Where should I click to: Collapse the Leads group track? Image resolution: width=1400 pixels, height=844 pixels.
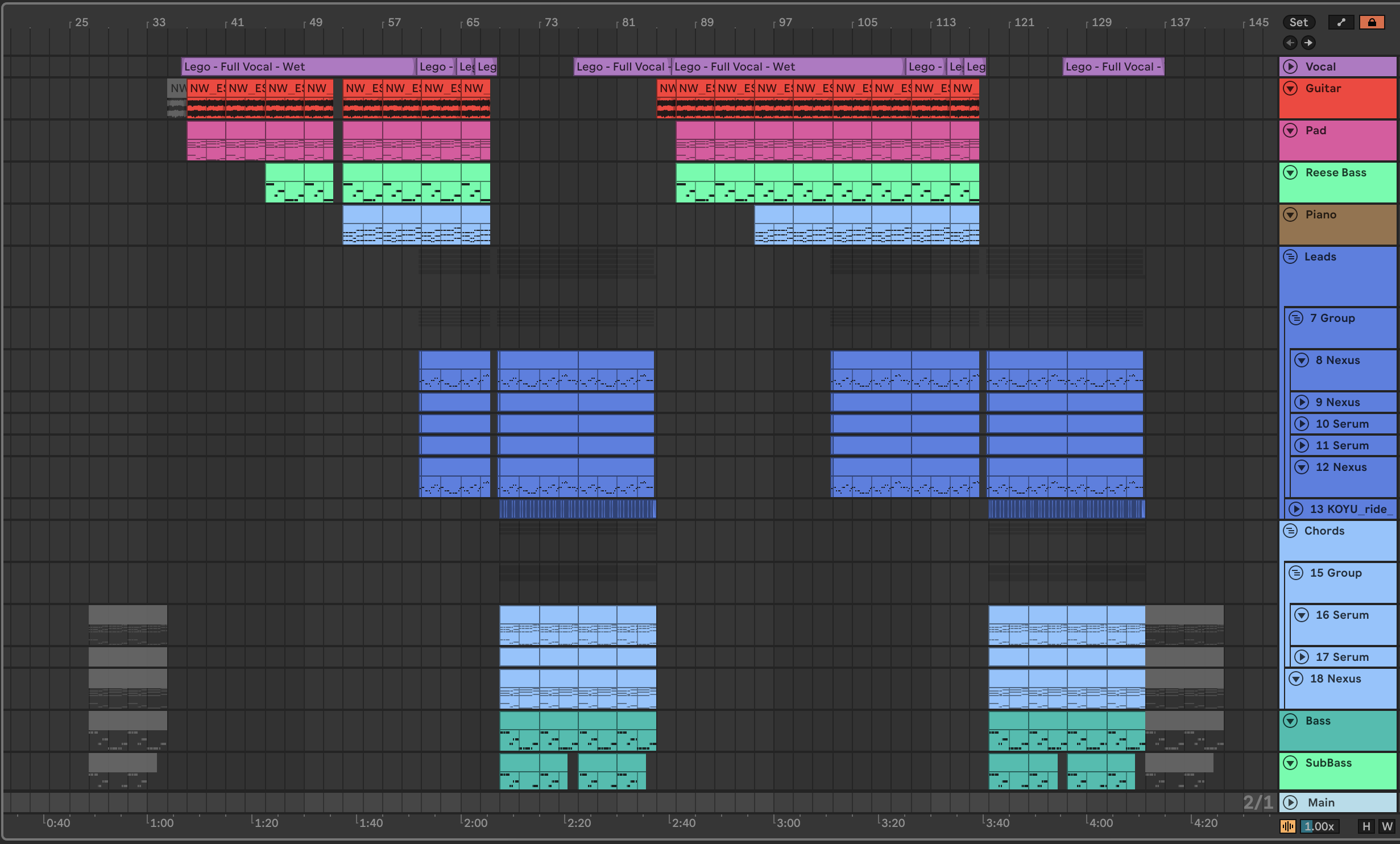click(1290, 256)
